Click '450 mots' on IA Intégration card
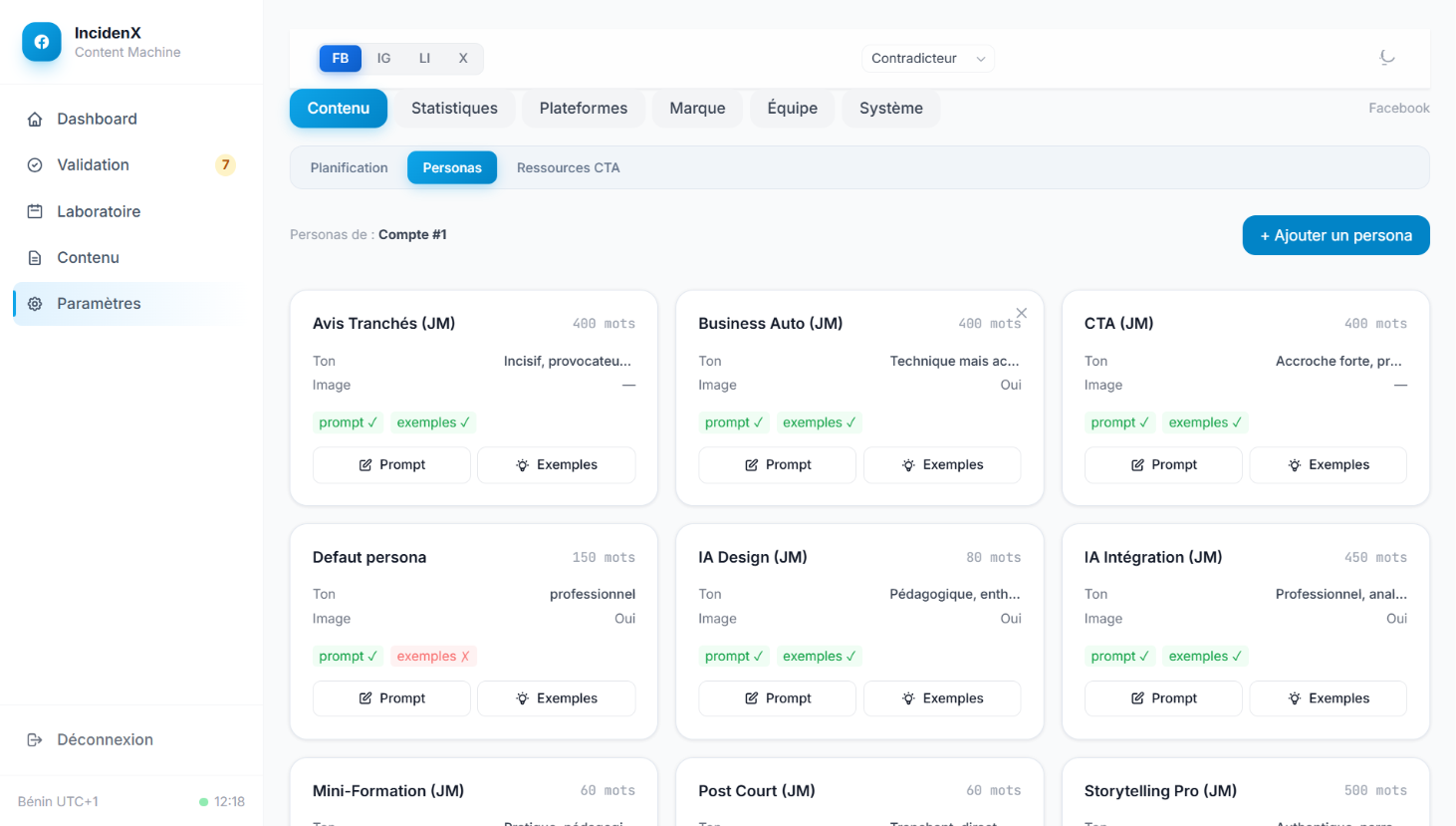1456x826 pixels. (x=1375, y=557)
